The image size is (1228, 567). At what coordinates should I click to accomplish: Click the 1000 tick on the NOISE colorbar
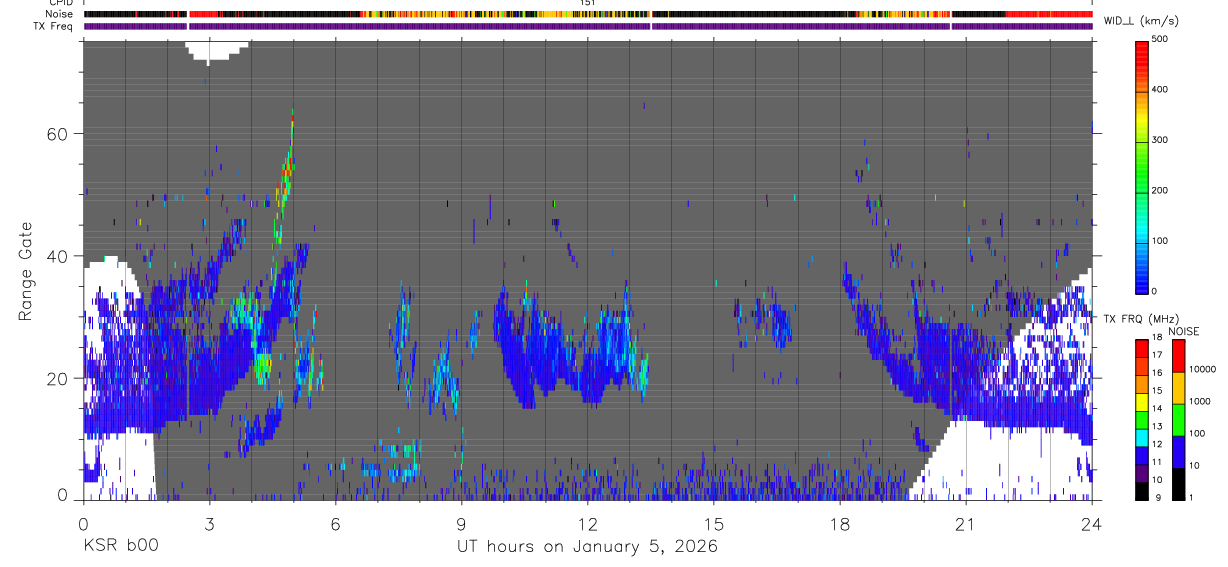[x=1200, y=401]
